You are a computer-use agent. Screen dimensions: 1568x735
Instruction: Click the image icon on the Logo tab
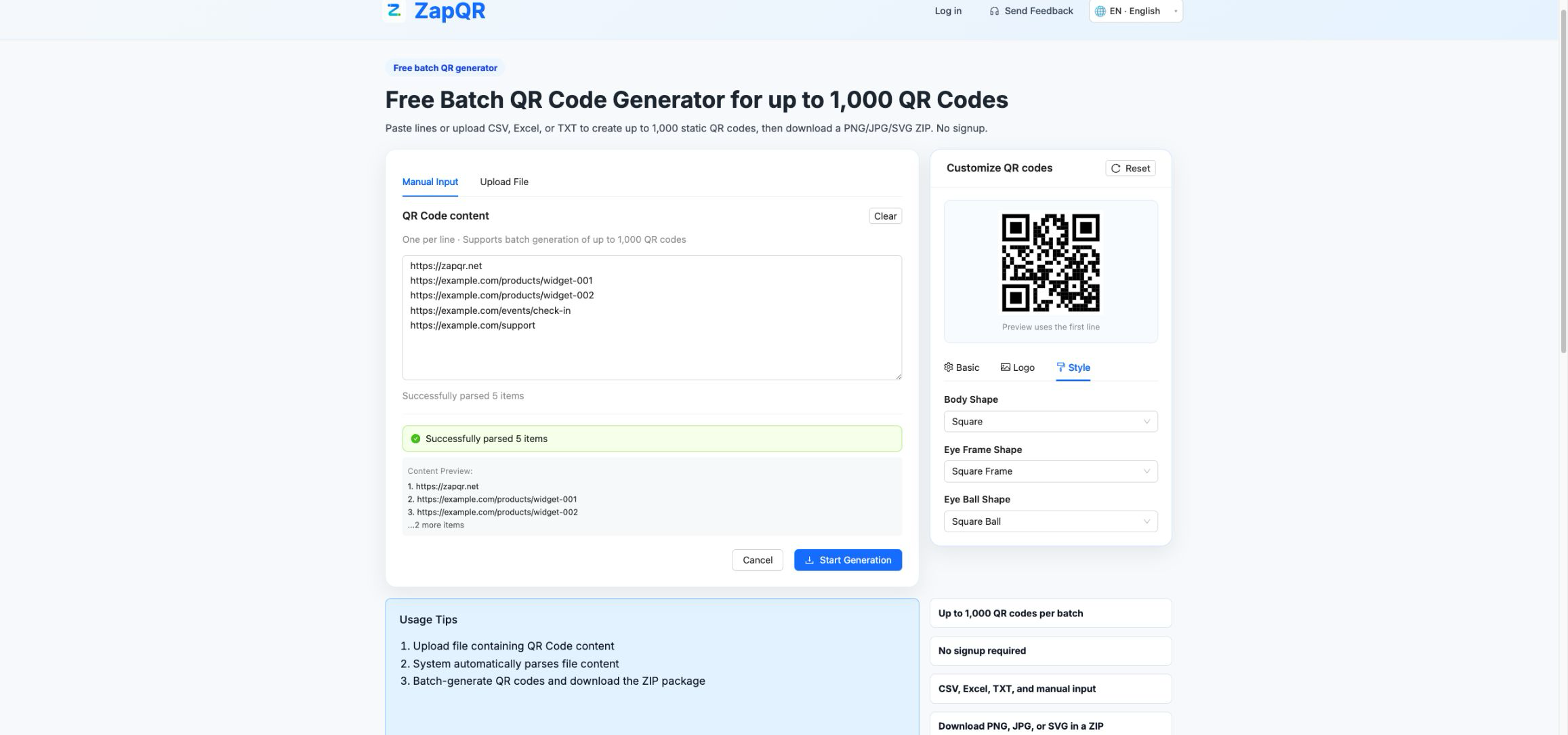(1005, 367)
